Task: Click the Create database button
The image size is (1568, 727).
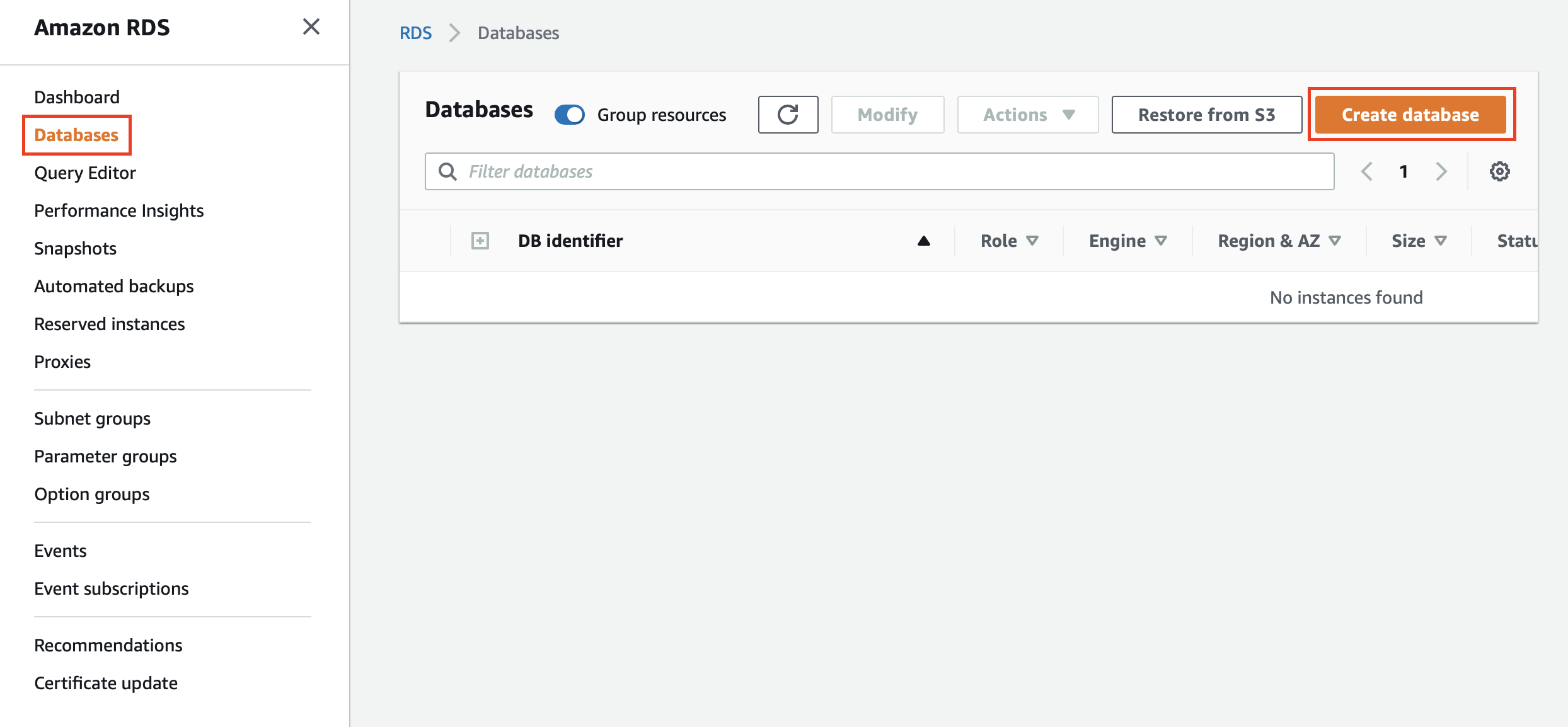Action: pyautogui.click(x=1410, y=115)
